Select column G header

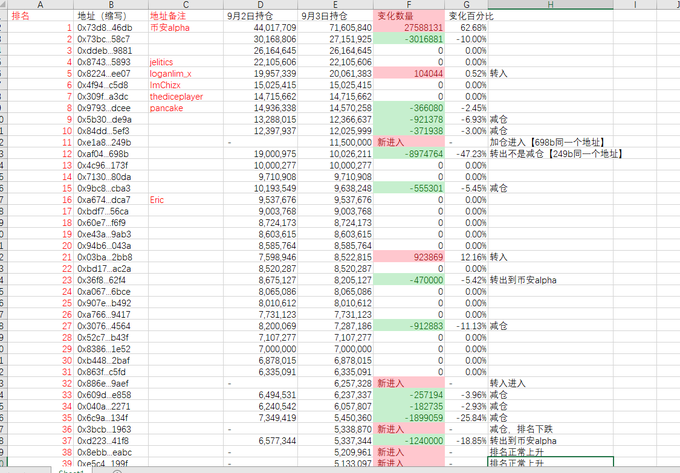pyautogui.click(x=466, y=5)
